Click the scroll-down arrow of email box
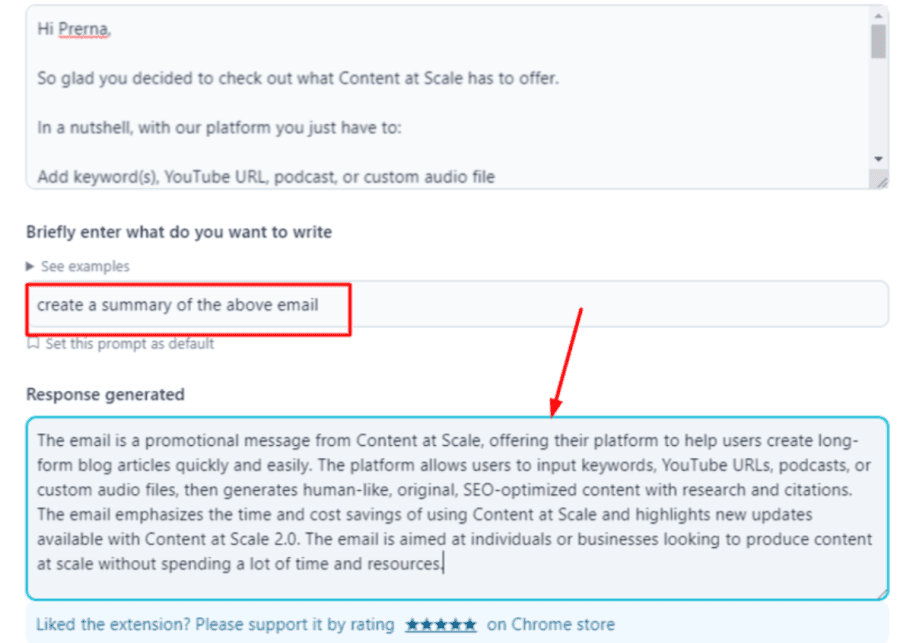This screenshot has width=913, height=643. coord(878,159)
